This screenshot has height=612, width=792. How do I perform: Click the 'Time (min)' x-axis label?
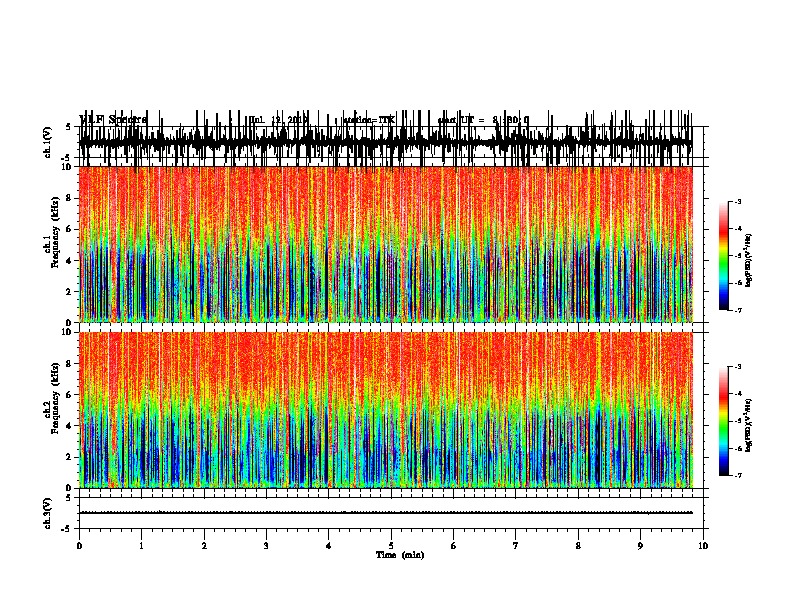pos(400,555)
